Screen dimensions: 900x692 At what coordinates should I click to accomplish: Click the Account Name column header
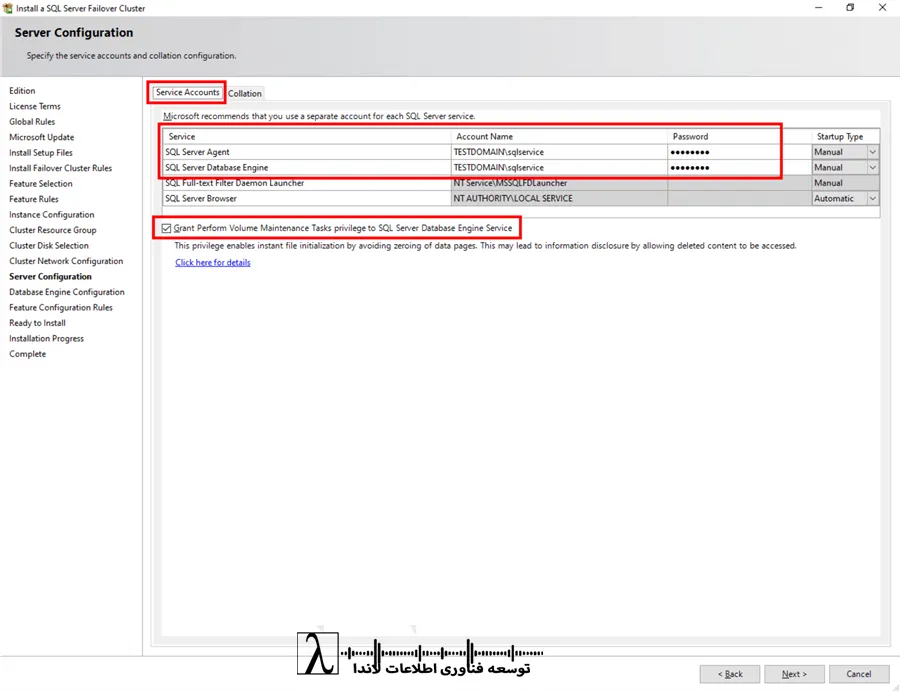pyautogui.click(x=559, y=137)
